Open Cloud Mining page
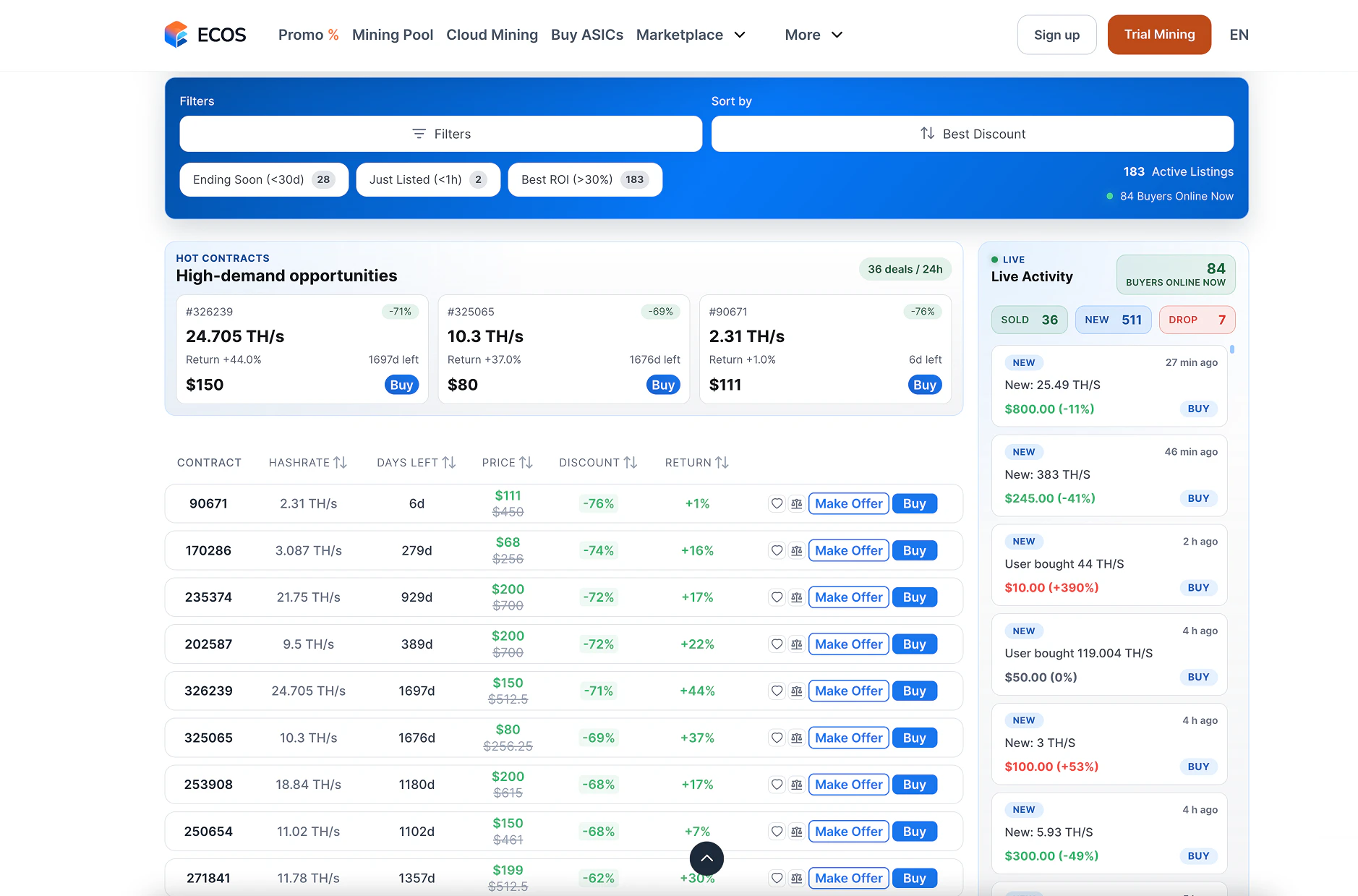The image size is (1358, 896). click(x=492, y=35)
